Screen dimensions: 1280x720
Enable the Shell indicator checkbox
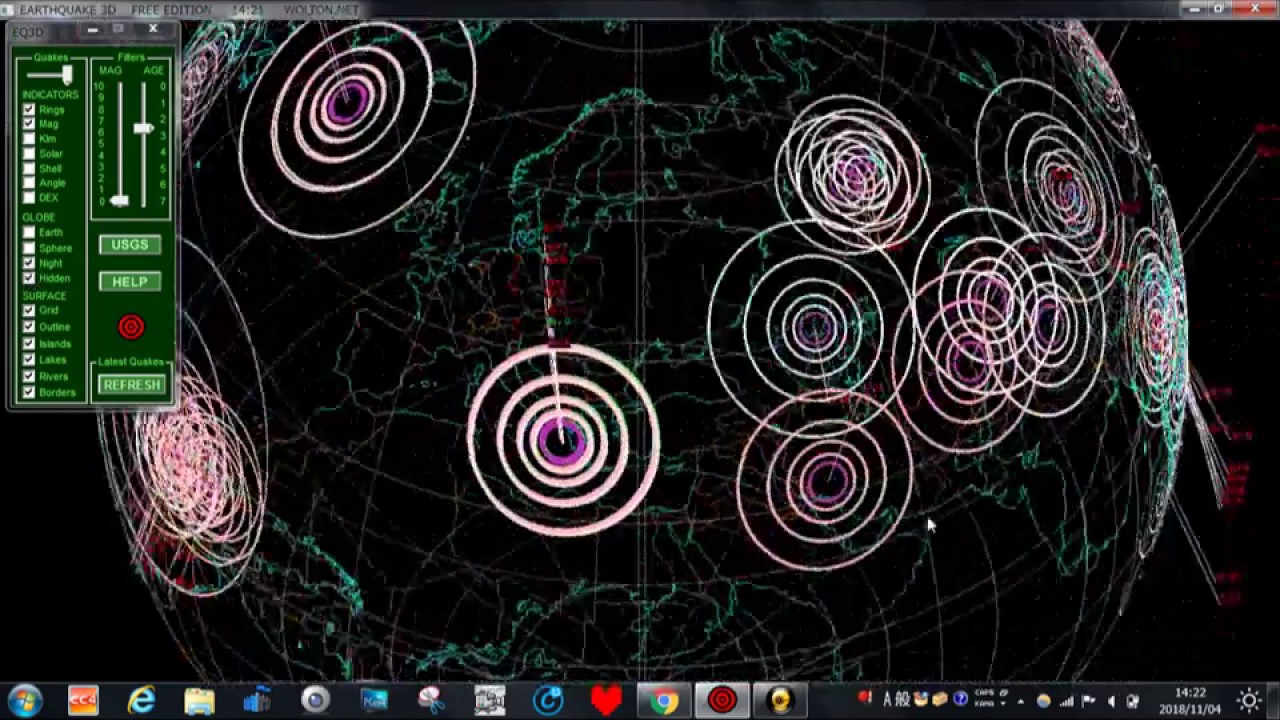point(29,169)
